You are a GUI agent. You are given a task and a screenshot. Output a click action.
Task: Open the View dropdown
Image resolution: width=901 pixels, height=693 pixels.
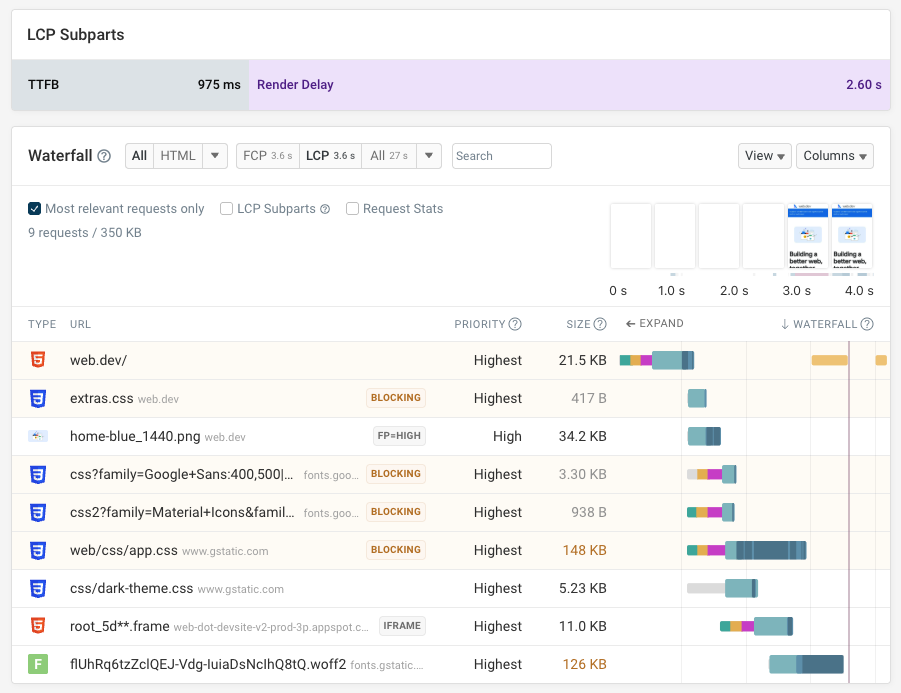tap(764, 156)
